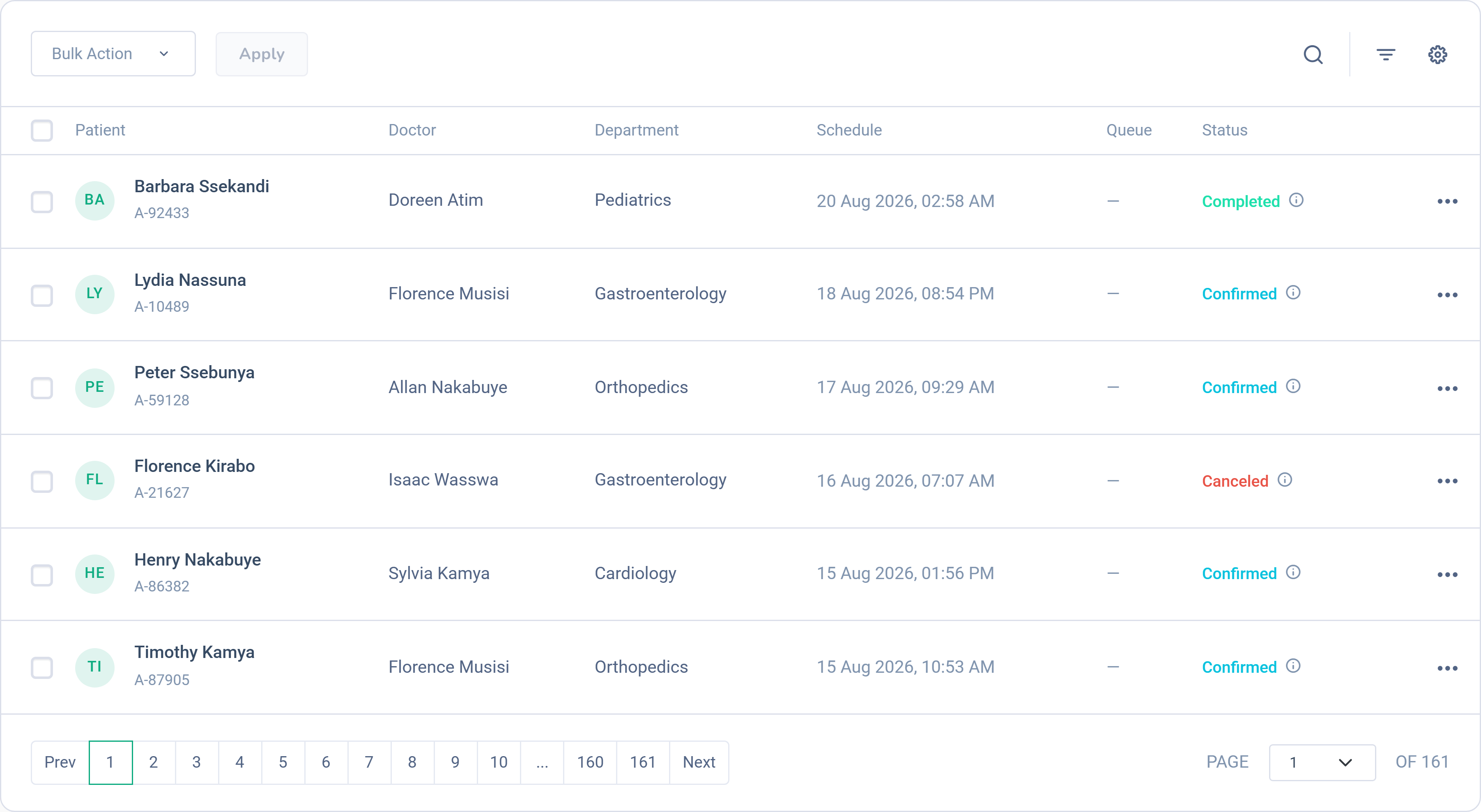Check the box for Peter Ssebunya

point(42,388)
